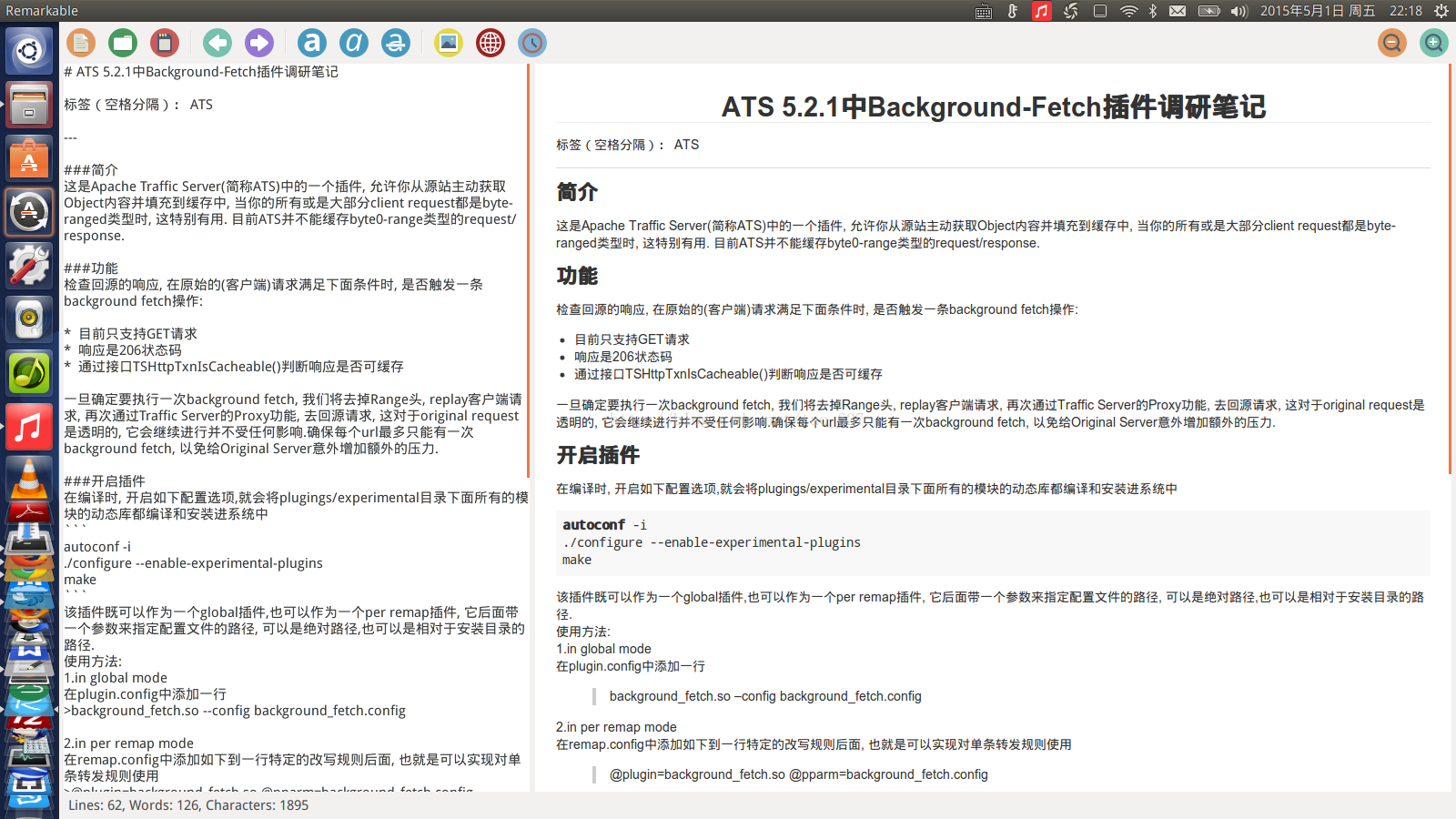The width and height of the screenshot is (1456, 819).
Task: Open the Wi-Fi network menu
Action: 1128,11
